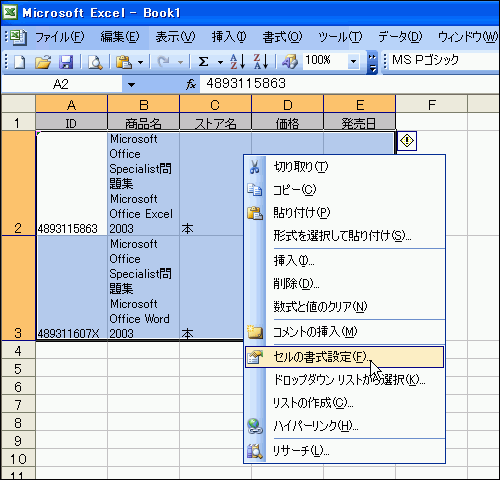The image size is (500, 480).
Task: Click the Excel icon in title bar
Action: (x=11, y=13)
